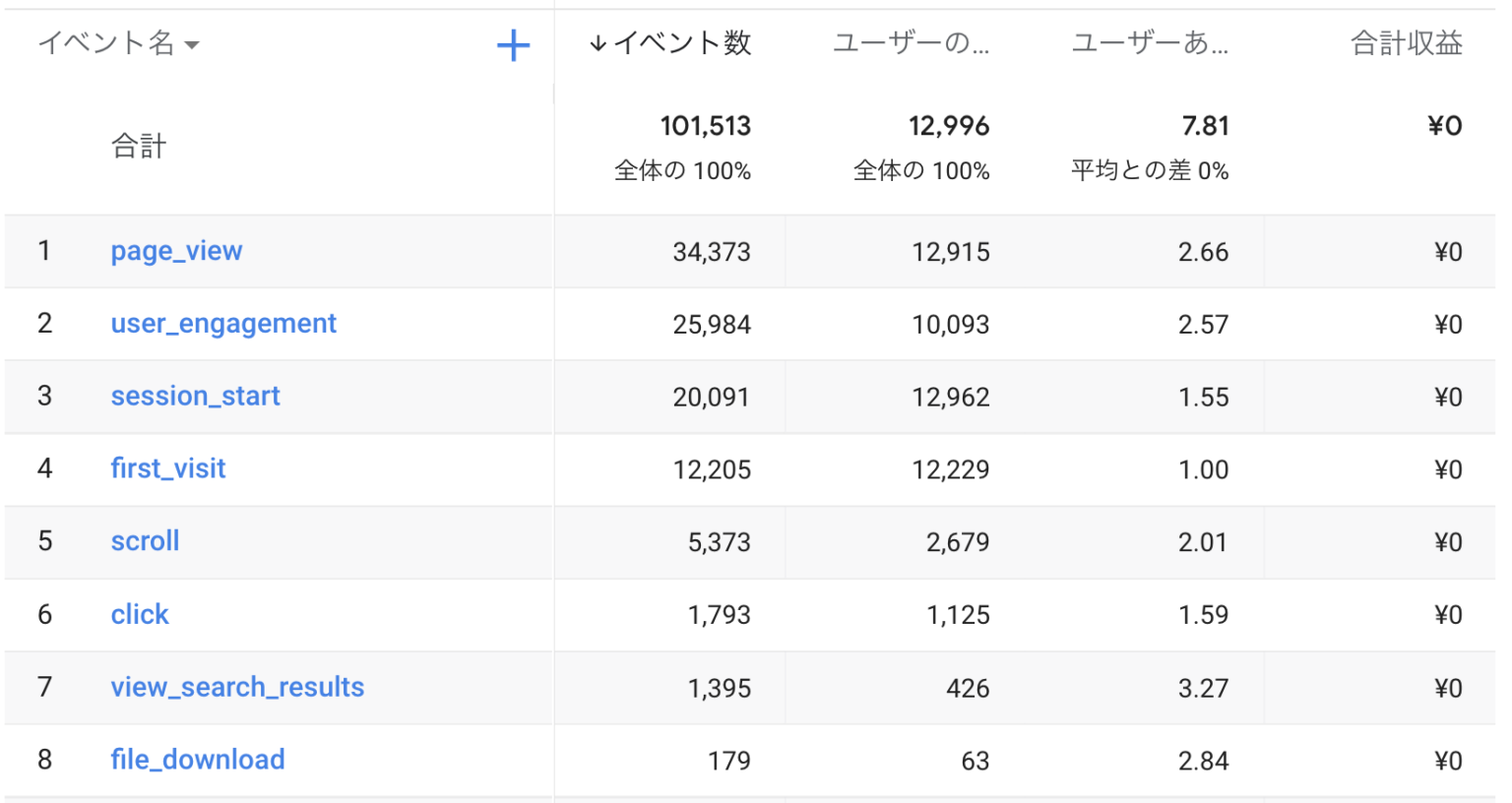Click the total event count 101,513

point(705,126)
